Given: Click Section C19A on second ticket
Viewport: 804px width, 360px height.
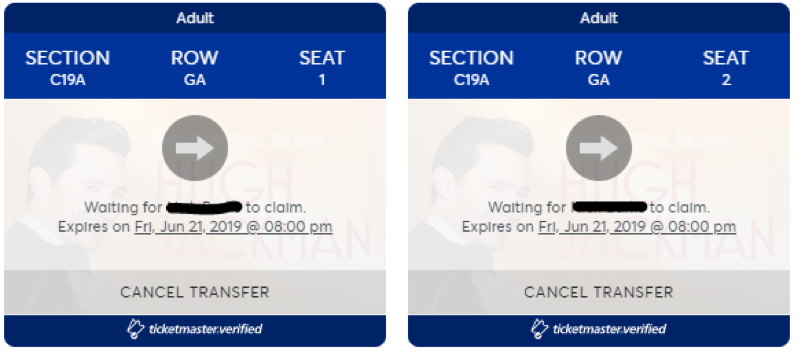Looking at the screenshot, I should 472,67.
